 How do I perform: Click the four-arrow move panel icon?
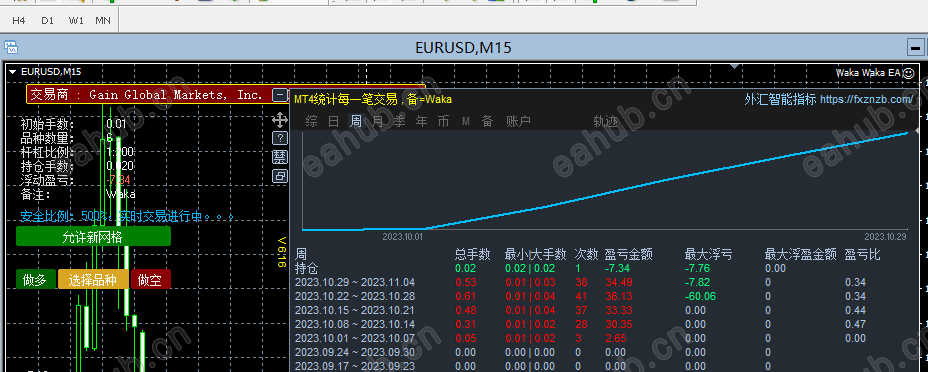click(x=279, y=121)
